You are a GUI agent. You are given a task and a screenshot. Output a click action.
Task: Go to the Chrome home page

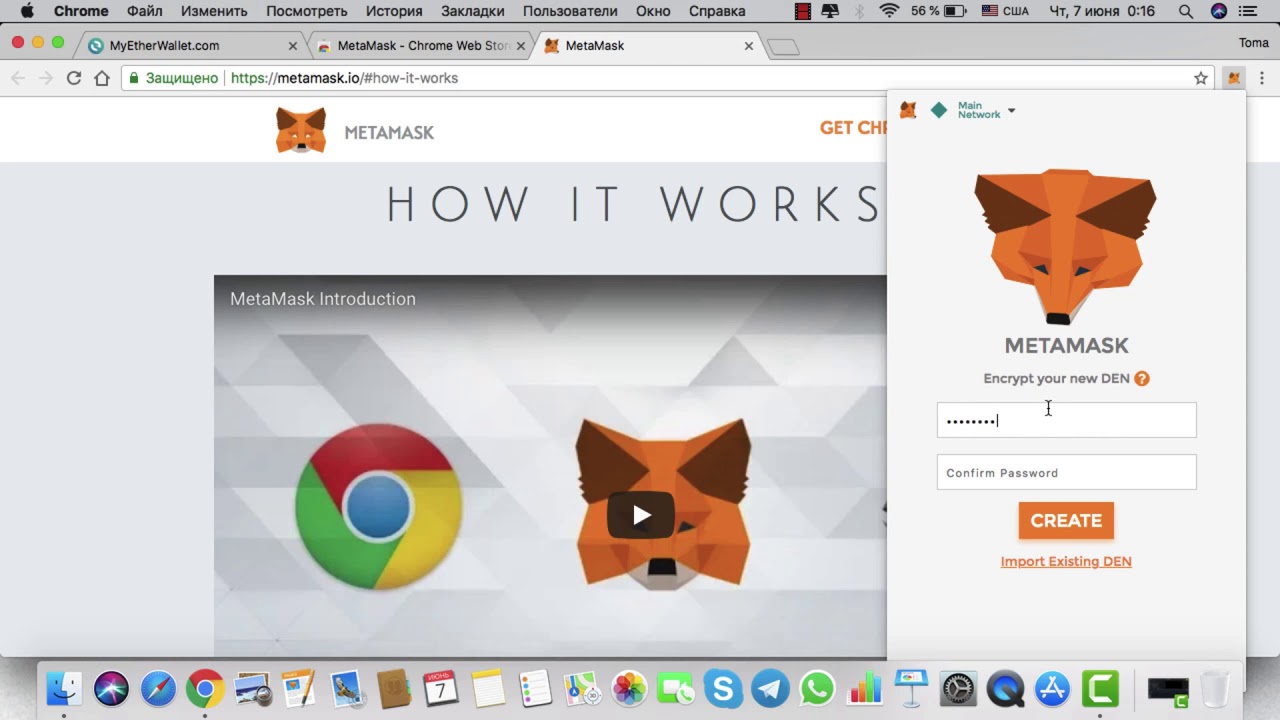point(102,78)
